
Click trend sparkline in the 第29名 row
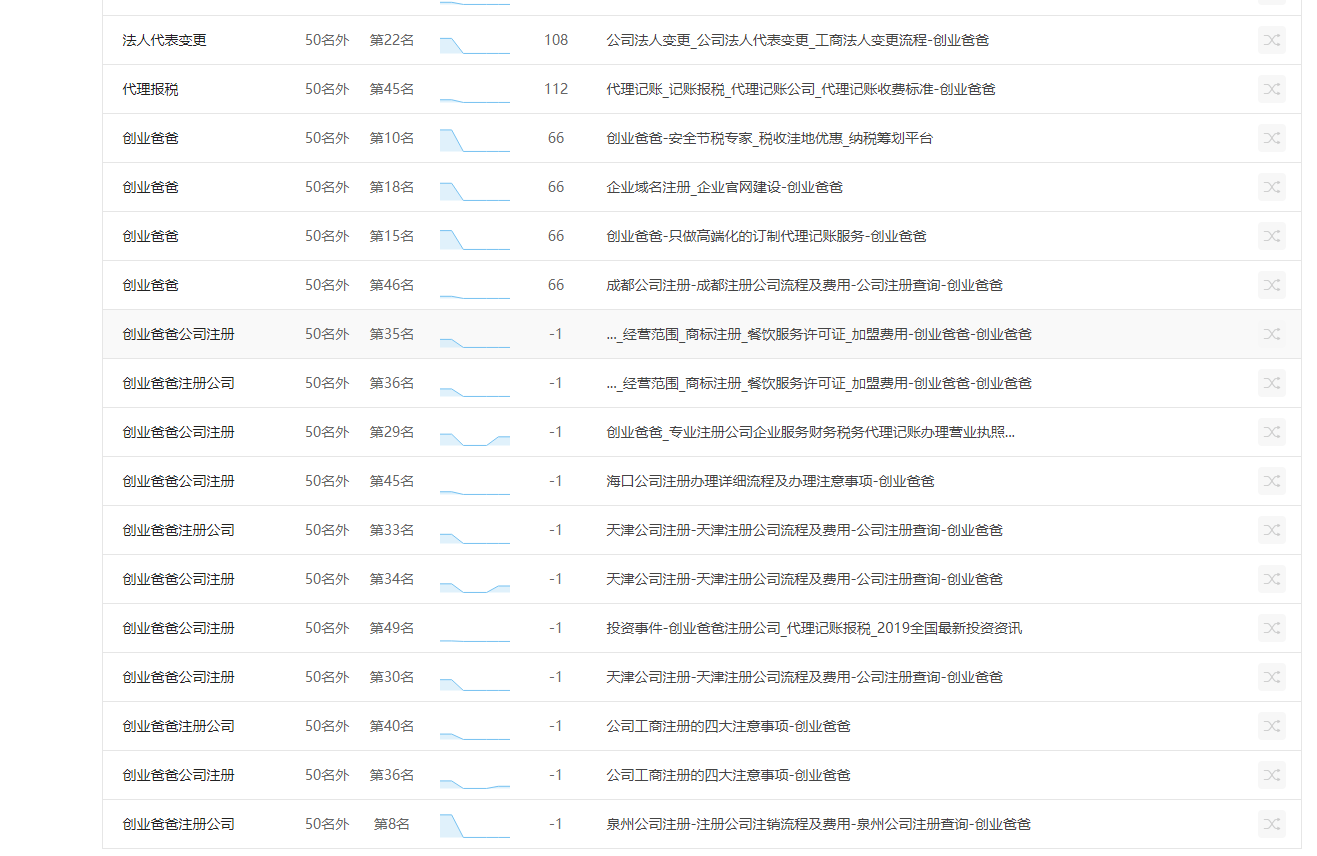pos(475,438)
